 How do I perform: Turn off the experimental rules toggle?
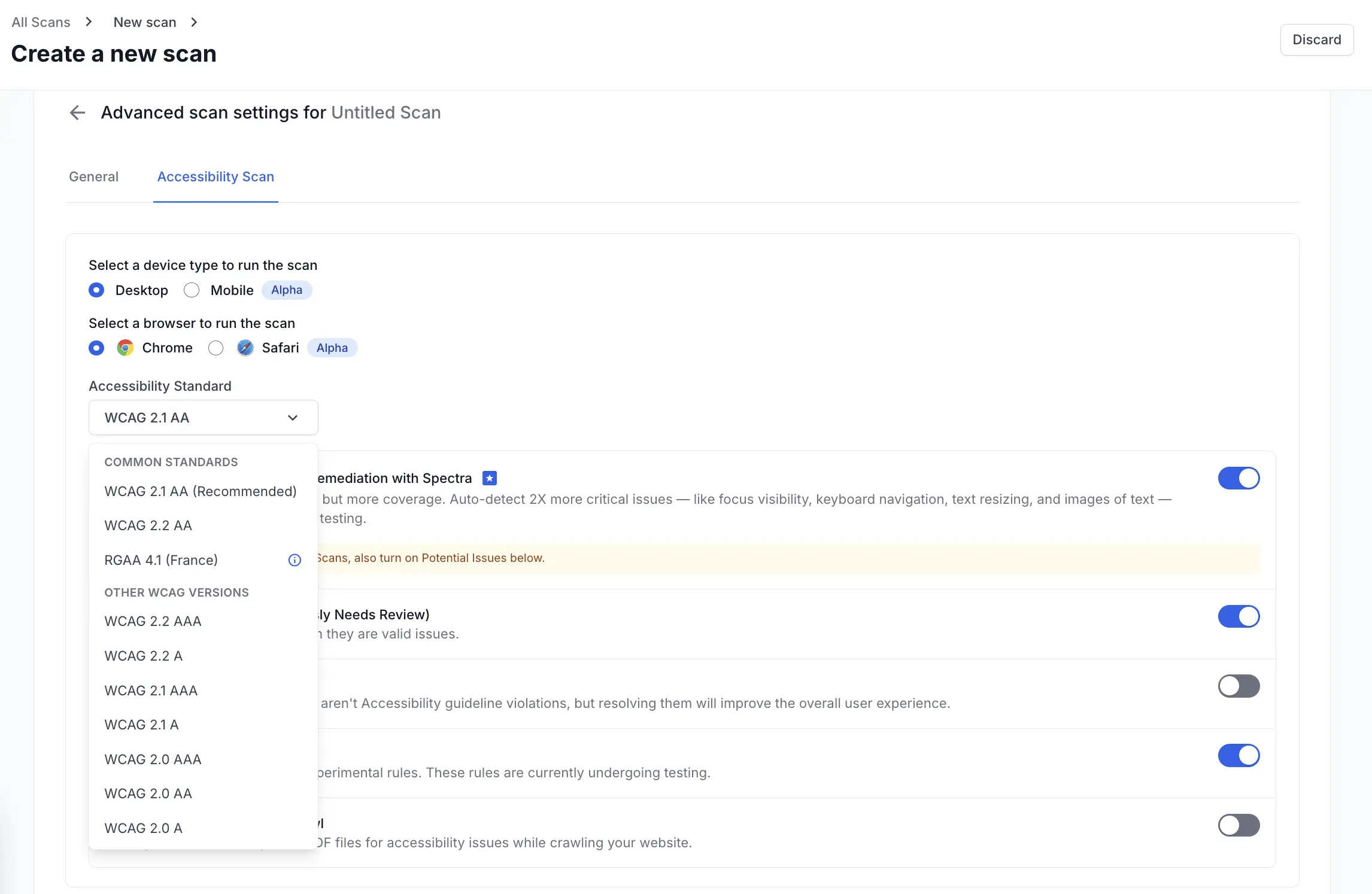[1239, 755]
